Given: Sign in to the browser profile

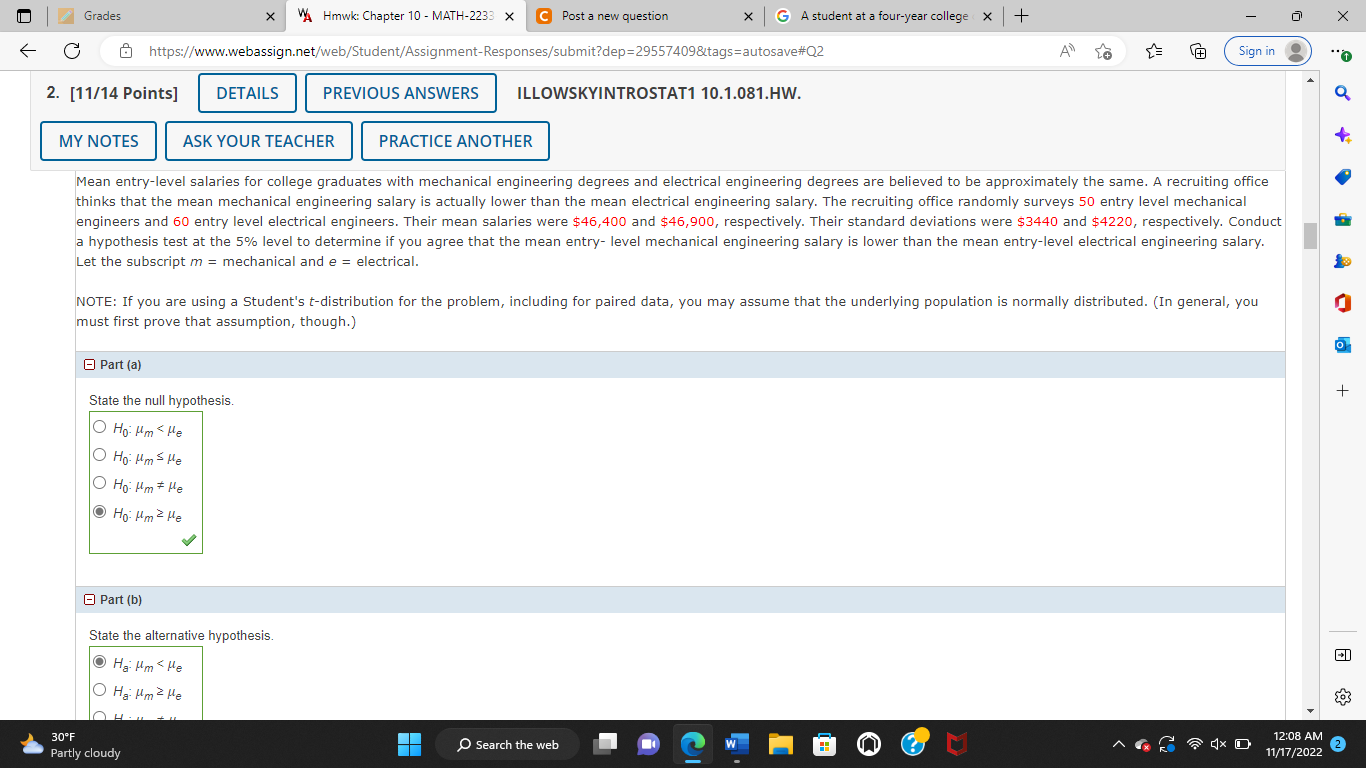Looking at the screenshot, I should pyautogui.click(x=1268, y=51).
